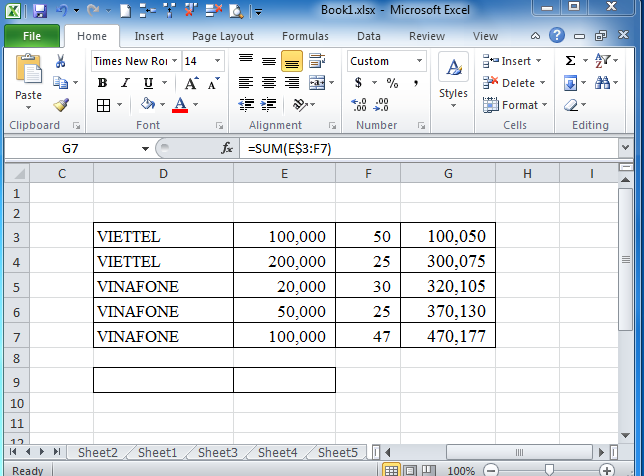The height and width of the screenshot is (476, 644).
Task: Toggle Bottom Align button
Action: coord(292,61)
